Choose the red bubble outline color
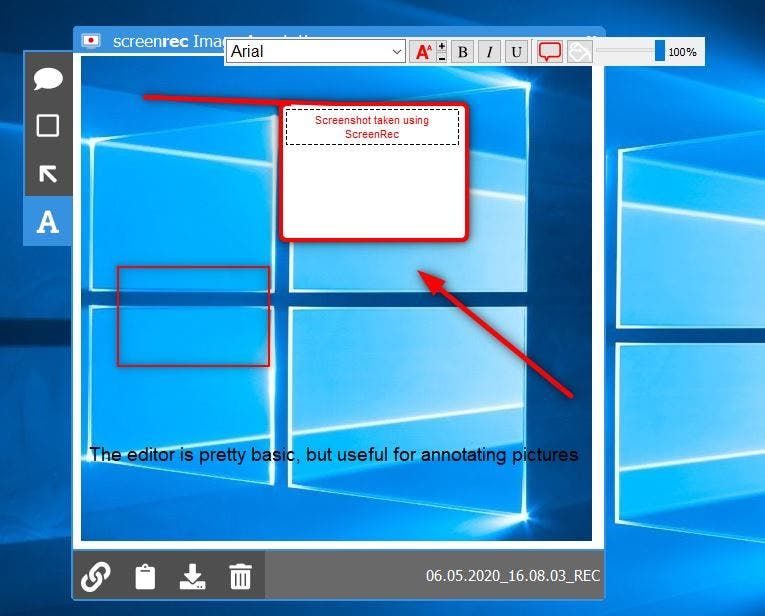This screenshot has height=616, width=765. [x=550, y=52]
